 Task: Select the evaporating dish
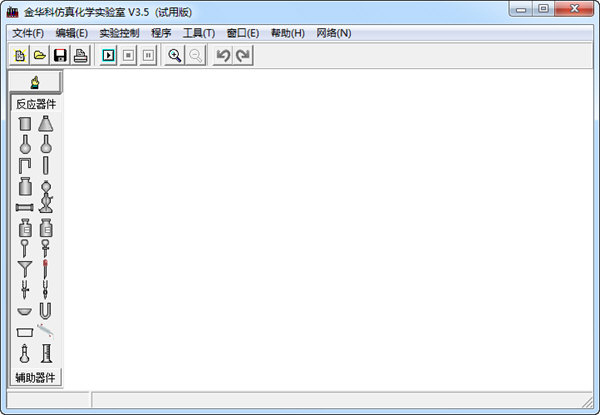point(24,311)
